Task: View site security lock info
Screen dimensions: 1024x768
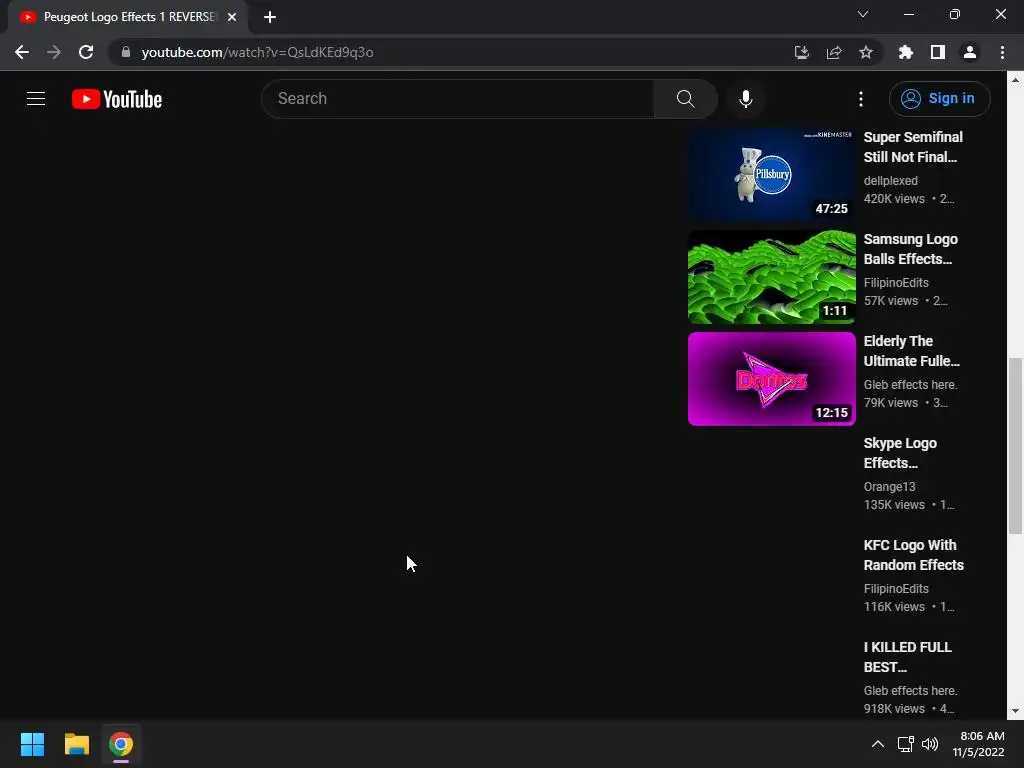Action: tap(125, 52)
